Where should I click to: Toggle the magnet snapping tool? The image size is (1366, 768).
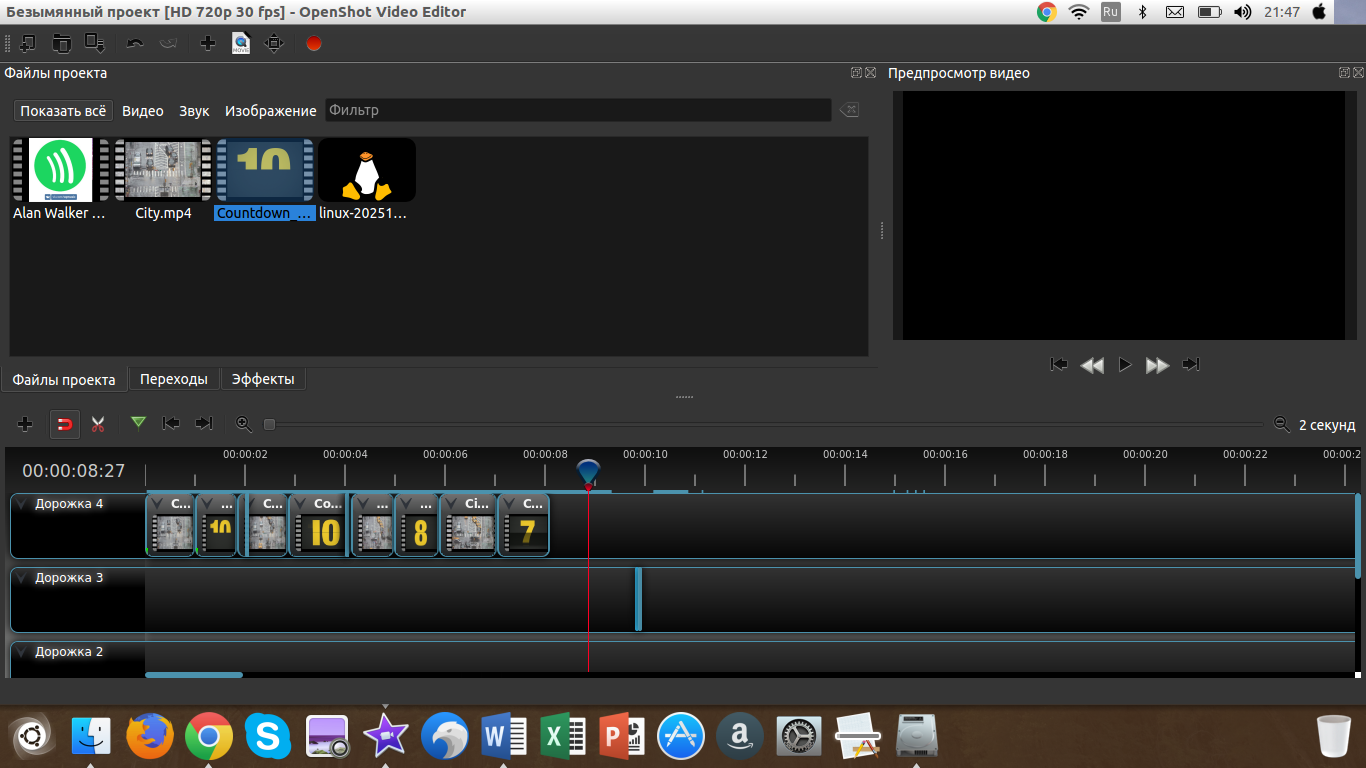tap(64, 424)
